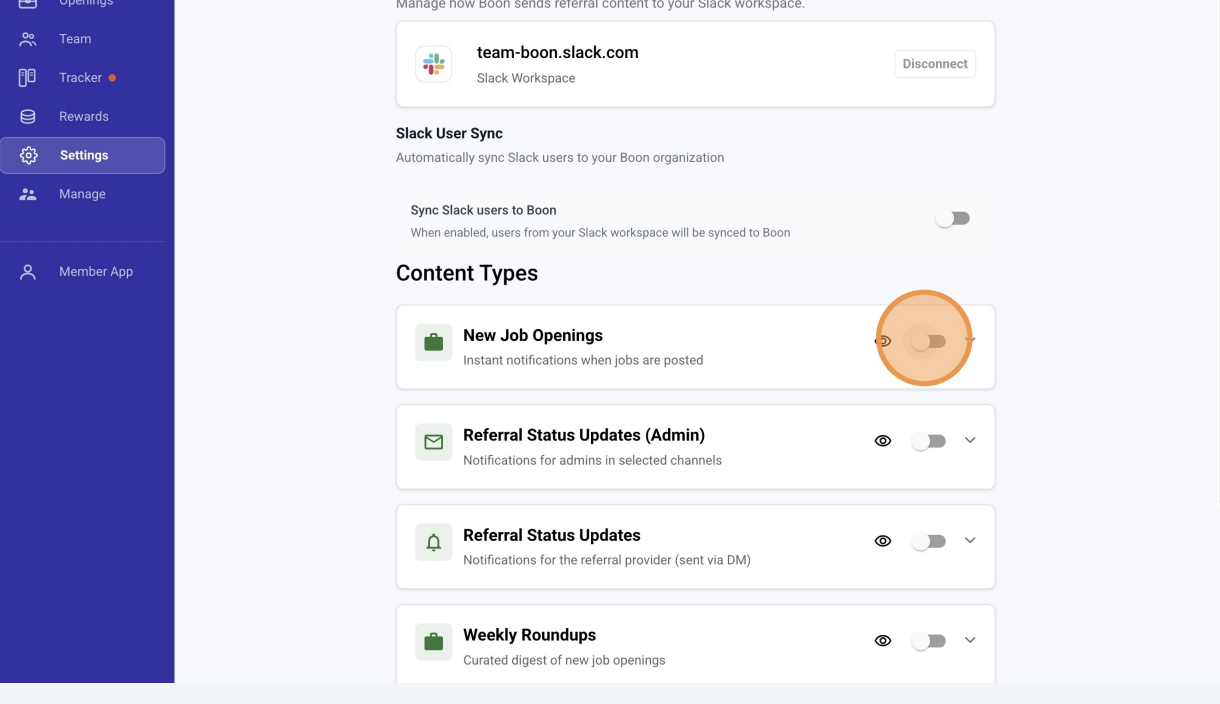This screenshot has width=1220, height=704.
Task: Click the Member App person icon
Action: click(28, 272)
